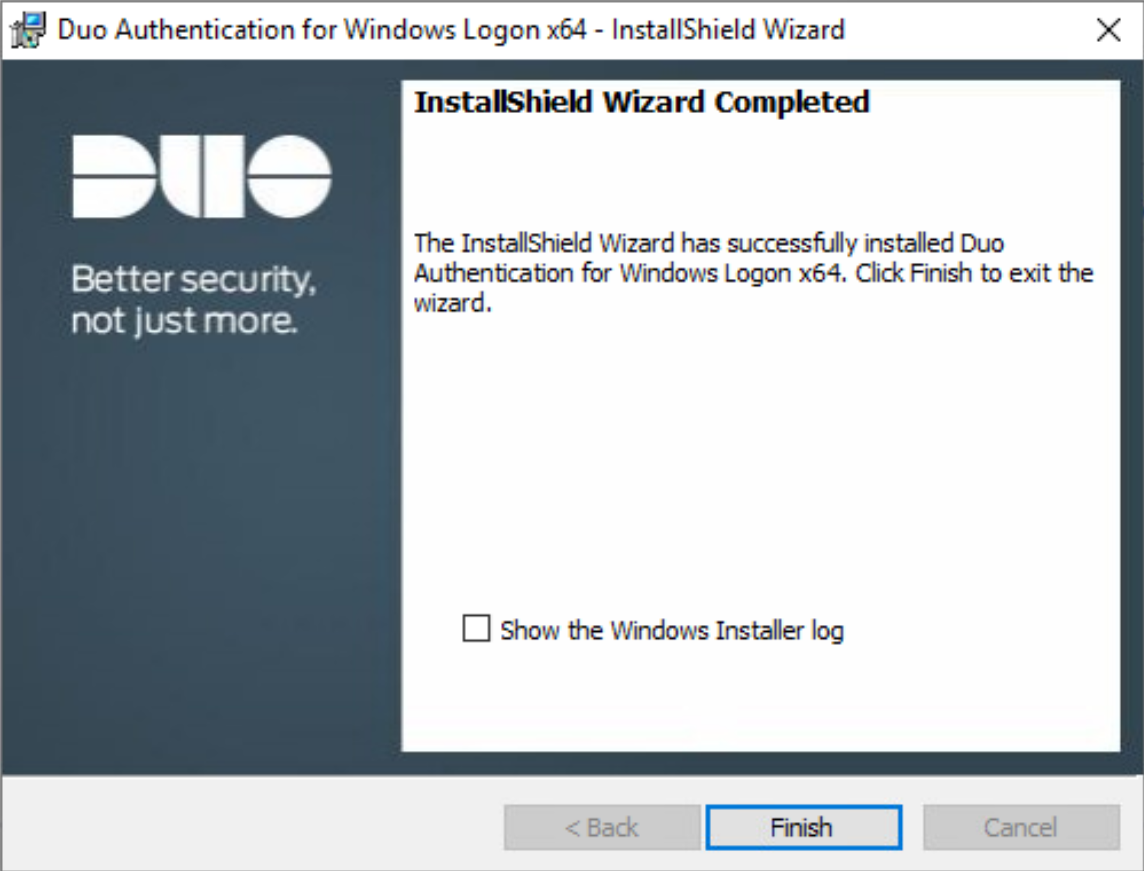Click the installer icon in the title bar
Image resolution: width=1144 pixels, height=871 pixels.
click(x=31, y=29)
